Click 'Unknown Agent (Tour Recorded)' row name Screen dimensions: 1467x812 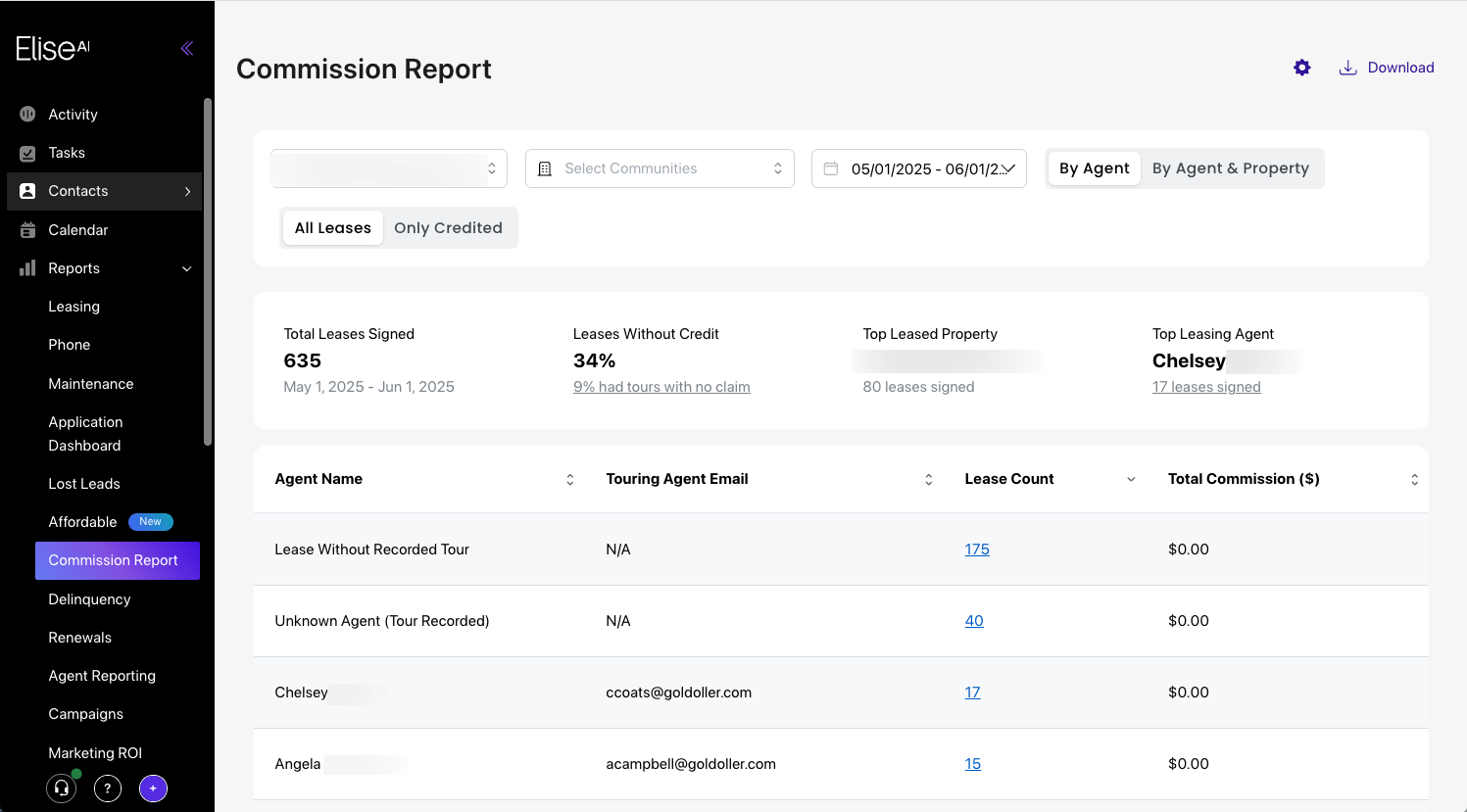[x=381, y=621]
